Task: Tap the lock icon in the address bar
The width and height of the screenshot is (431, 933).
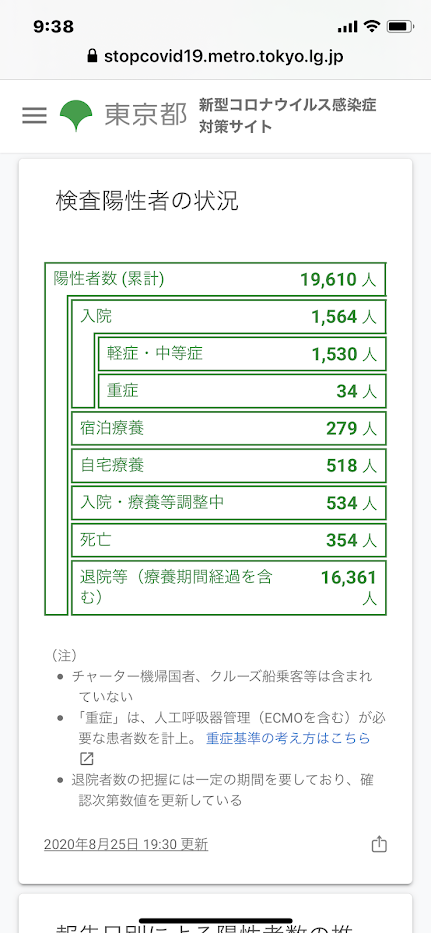Action: tap(92, 57)
